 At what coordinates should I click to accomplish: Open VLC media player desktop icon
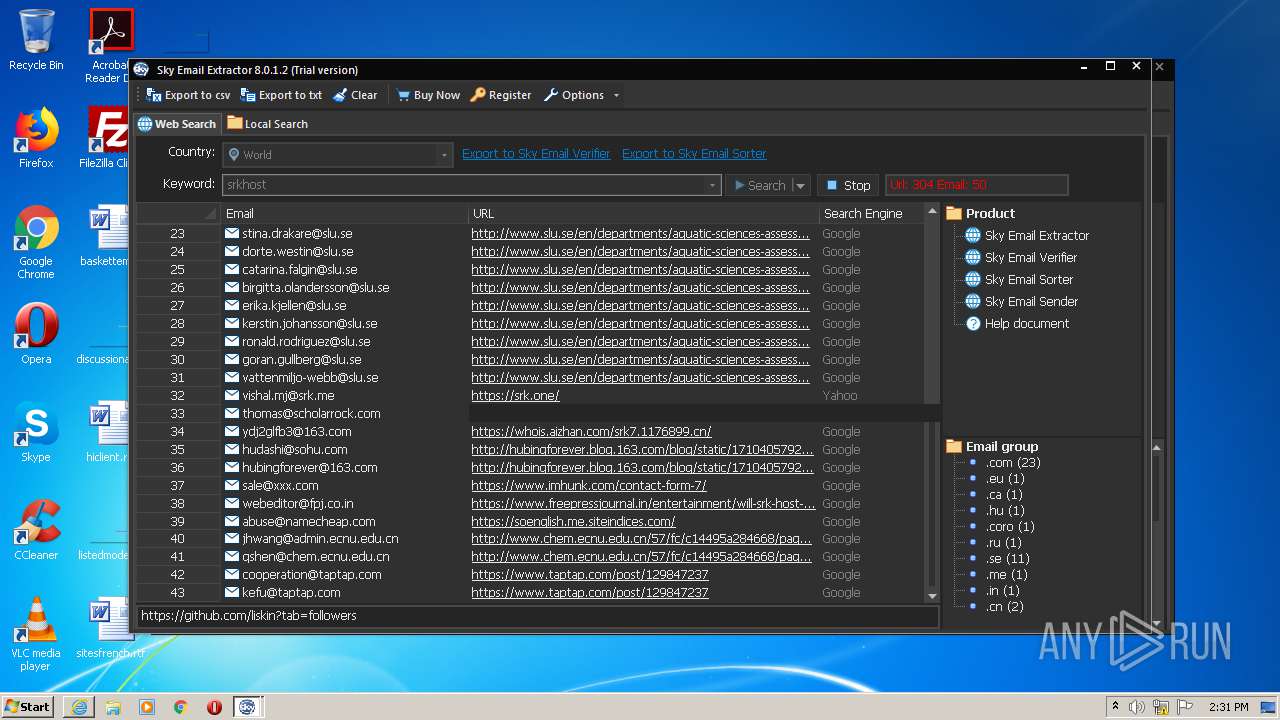click(x=36, y=634)
